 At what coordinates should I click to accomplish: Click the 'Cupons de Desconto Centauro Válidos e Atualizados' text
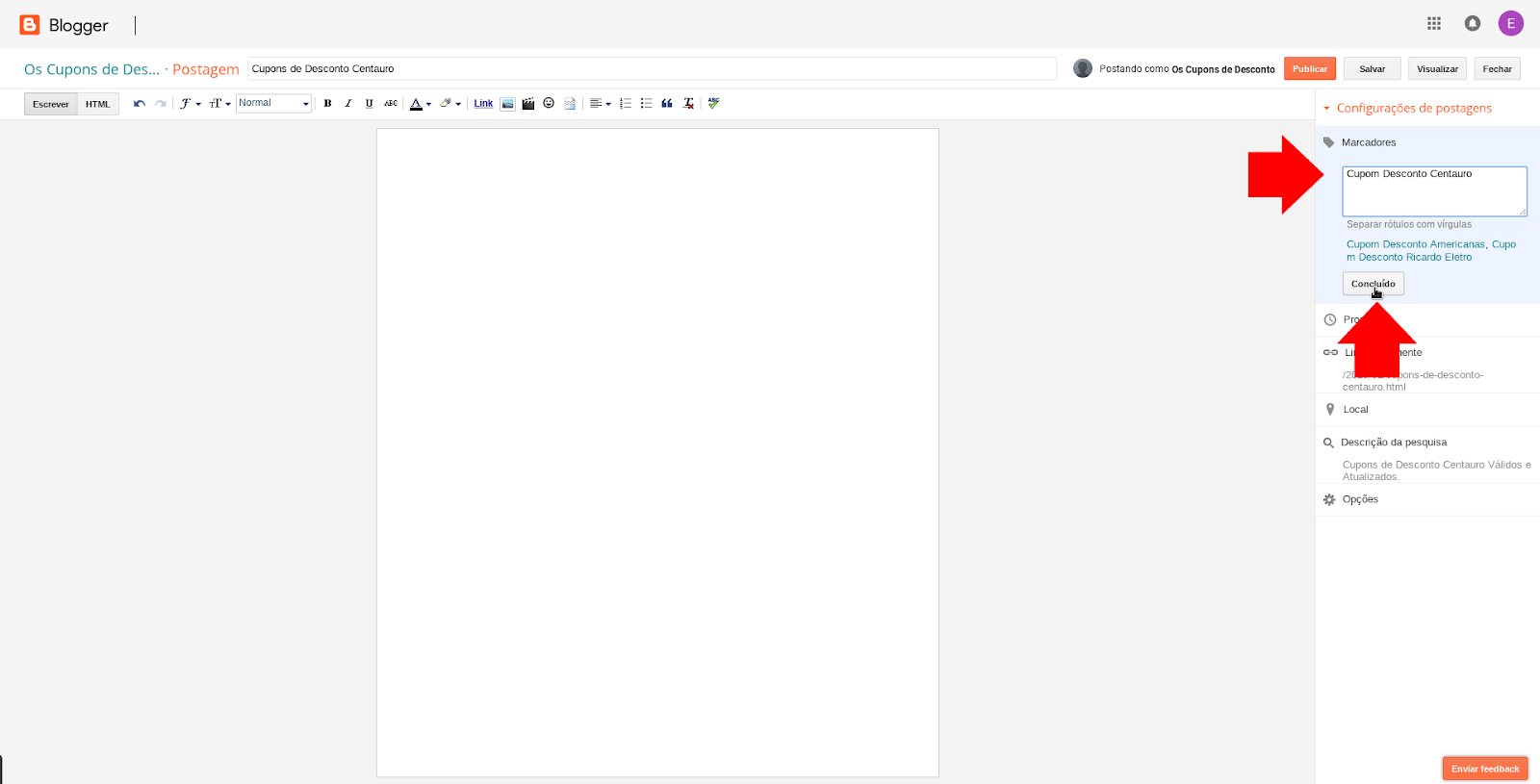click(1437, 470)
